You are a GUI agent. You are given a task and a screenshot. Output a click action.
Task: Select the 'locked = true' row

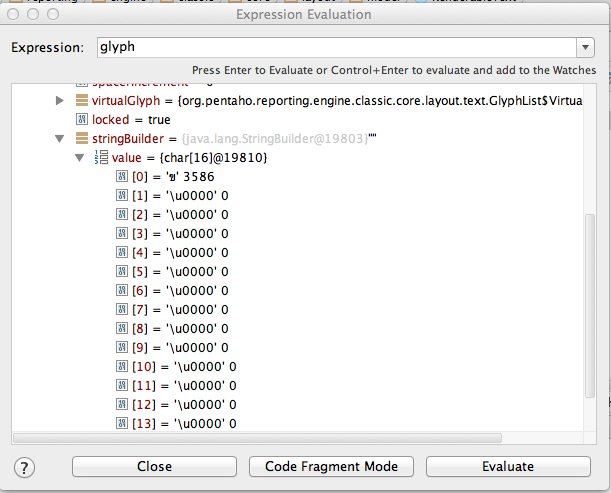click(x=131, y=120)
